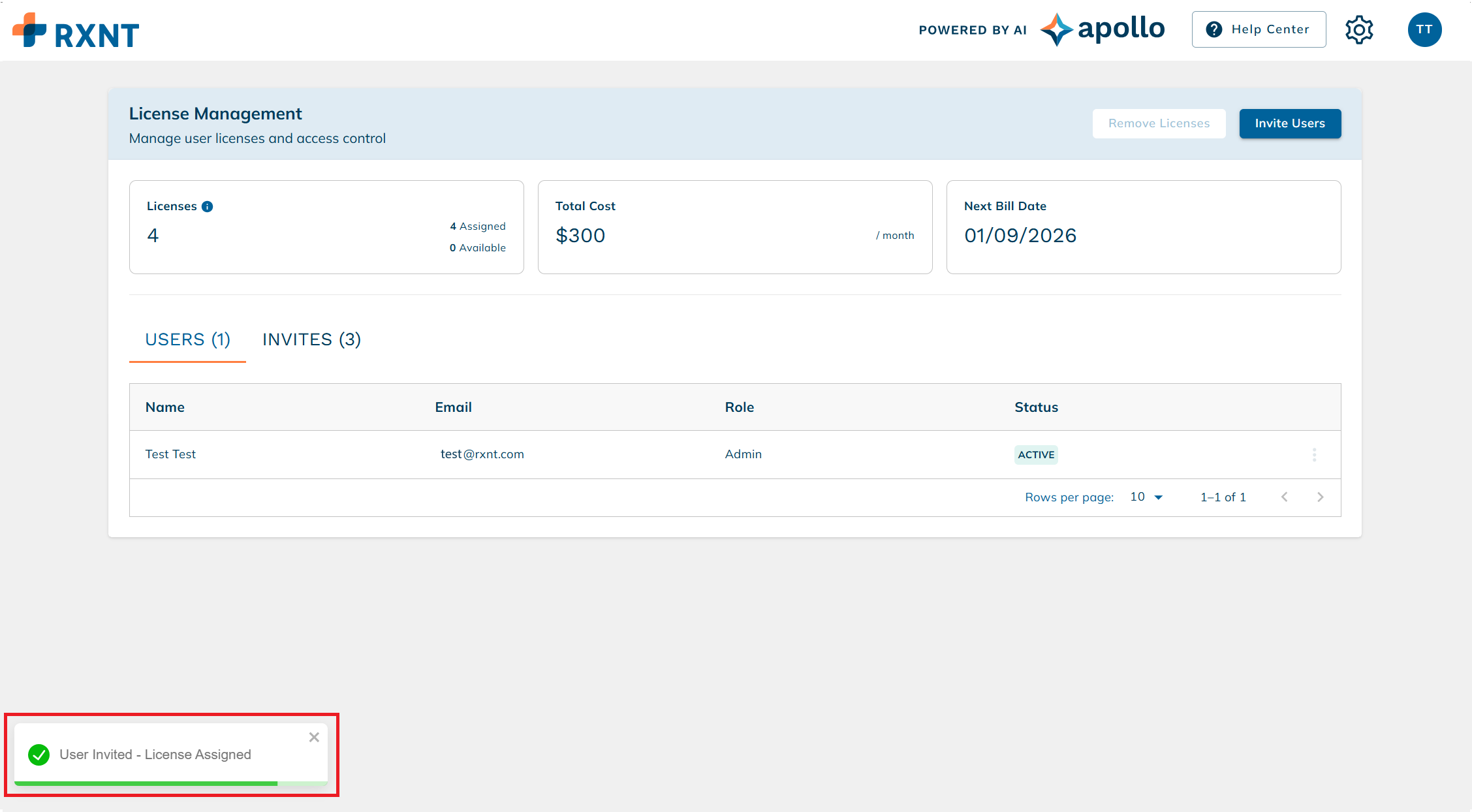Click the green checkmark in the notification toast

(39, 755)
